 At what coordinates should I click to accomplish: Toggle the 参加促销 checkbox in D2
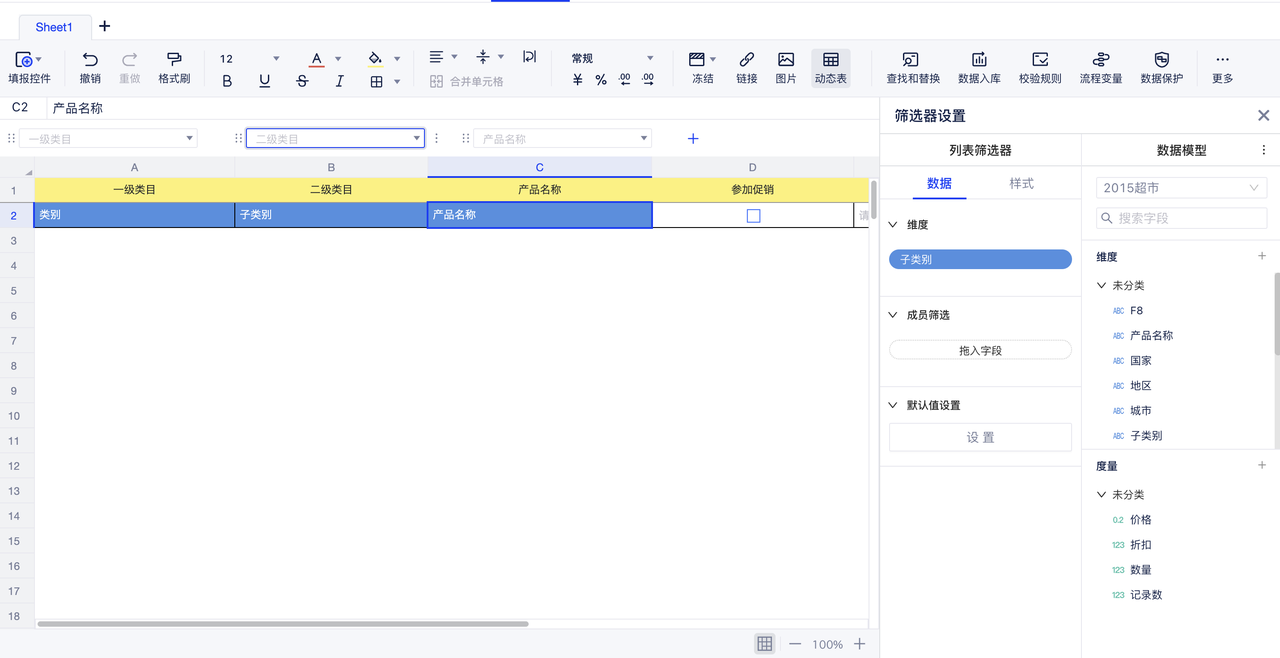click(x=753, y=215)
